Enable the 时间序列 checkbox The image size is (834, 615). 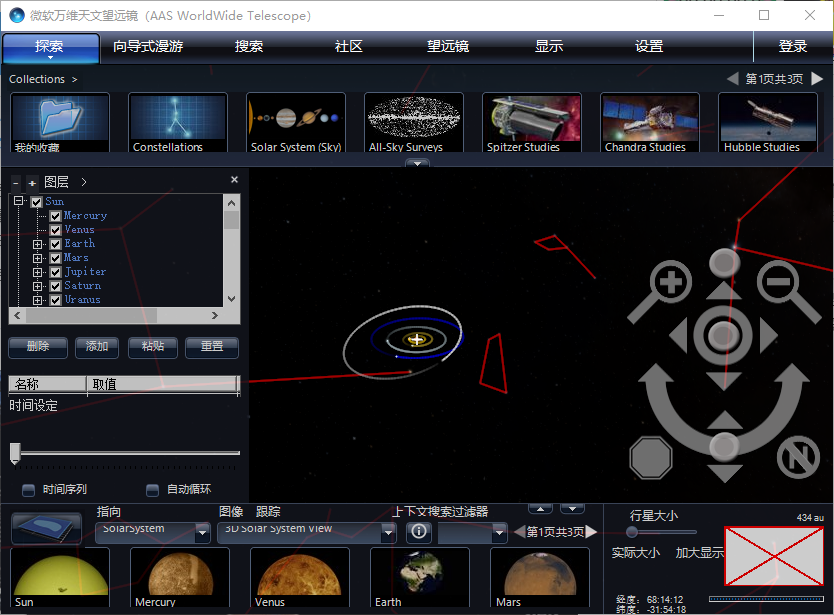pyautogui.click(x=28, y=489)
